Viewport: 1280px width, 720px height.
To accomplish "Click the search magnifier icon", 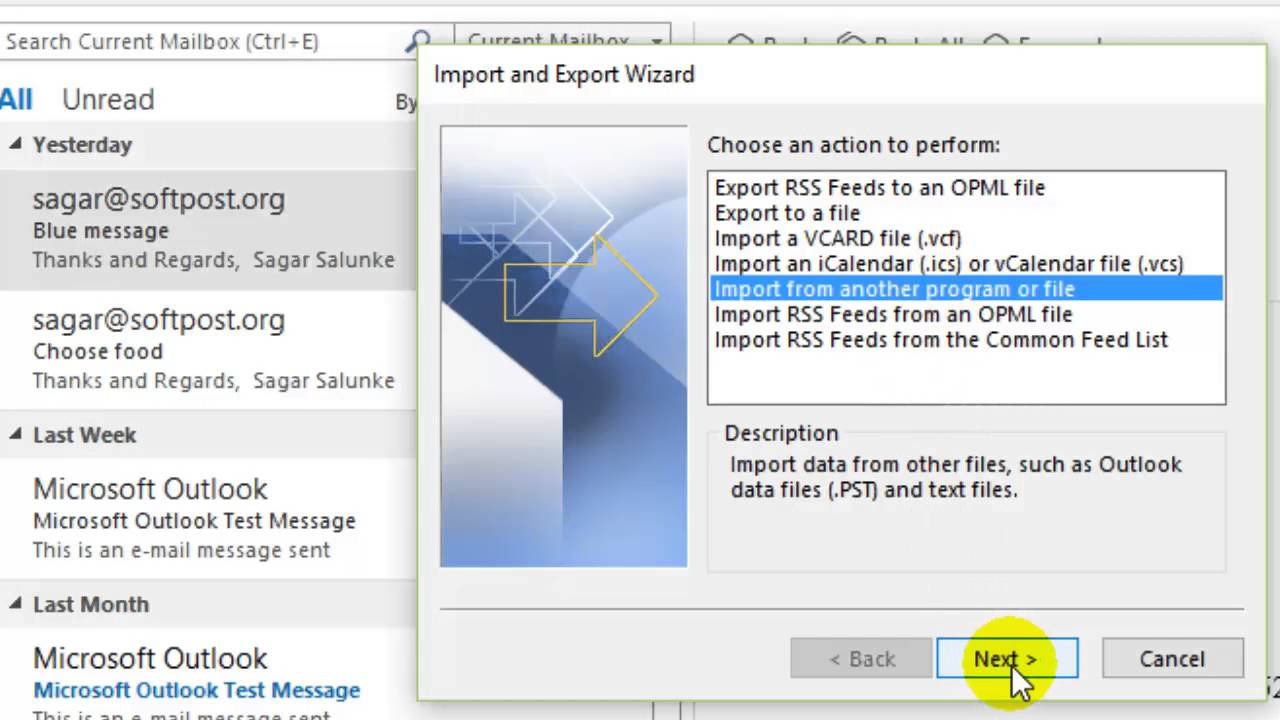I will coord(418,42).
